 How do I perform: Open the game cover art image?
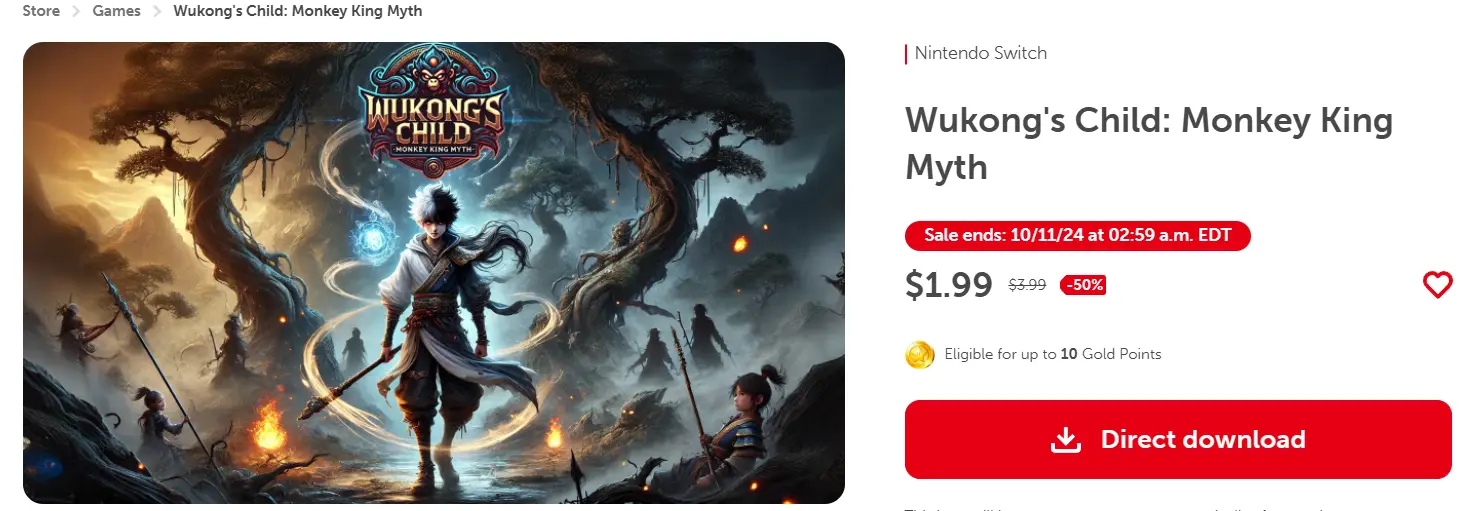[434, 273]
